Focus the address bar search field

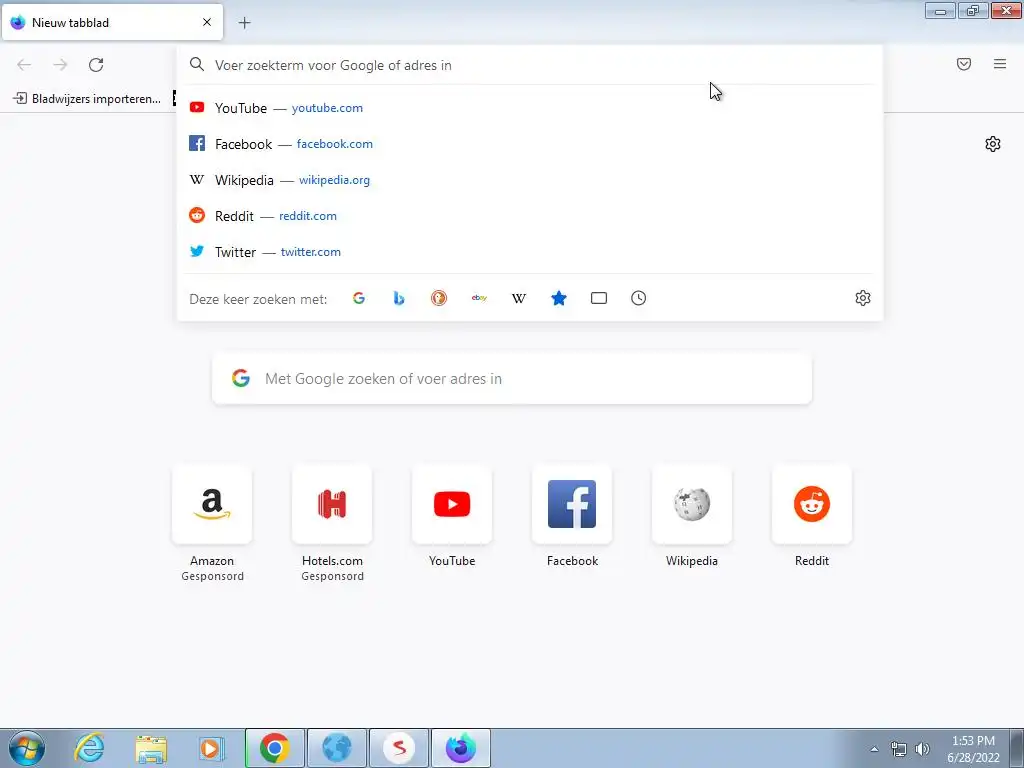530,65
